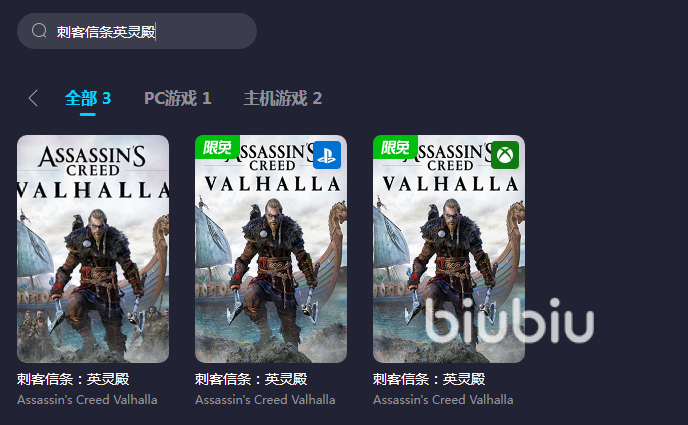Image resolution: width=688 pixels, height=425 pixels.
Task: Open the PC Valhalla game cover
Action: click(x=93, y=249)
